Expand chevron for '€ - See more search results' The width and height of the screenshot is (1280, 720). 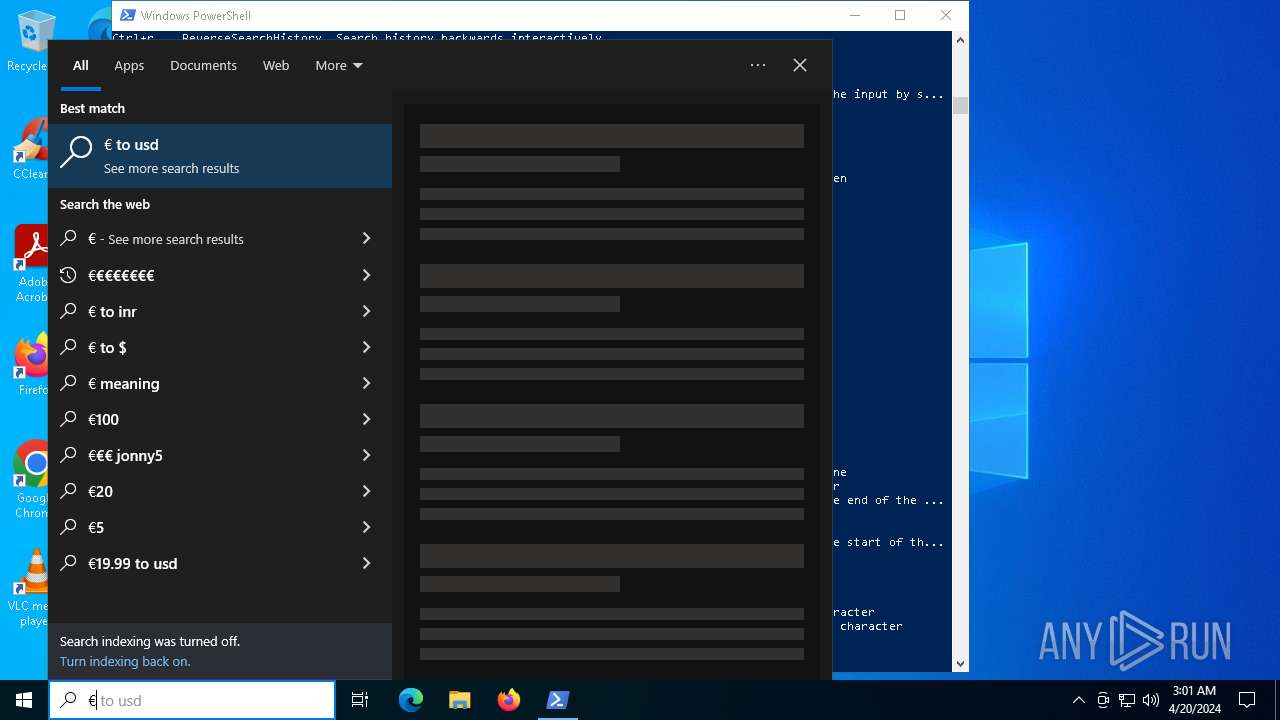[x=366, y=239]
